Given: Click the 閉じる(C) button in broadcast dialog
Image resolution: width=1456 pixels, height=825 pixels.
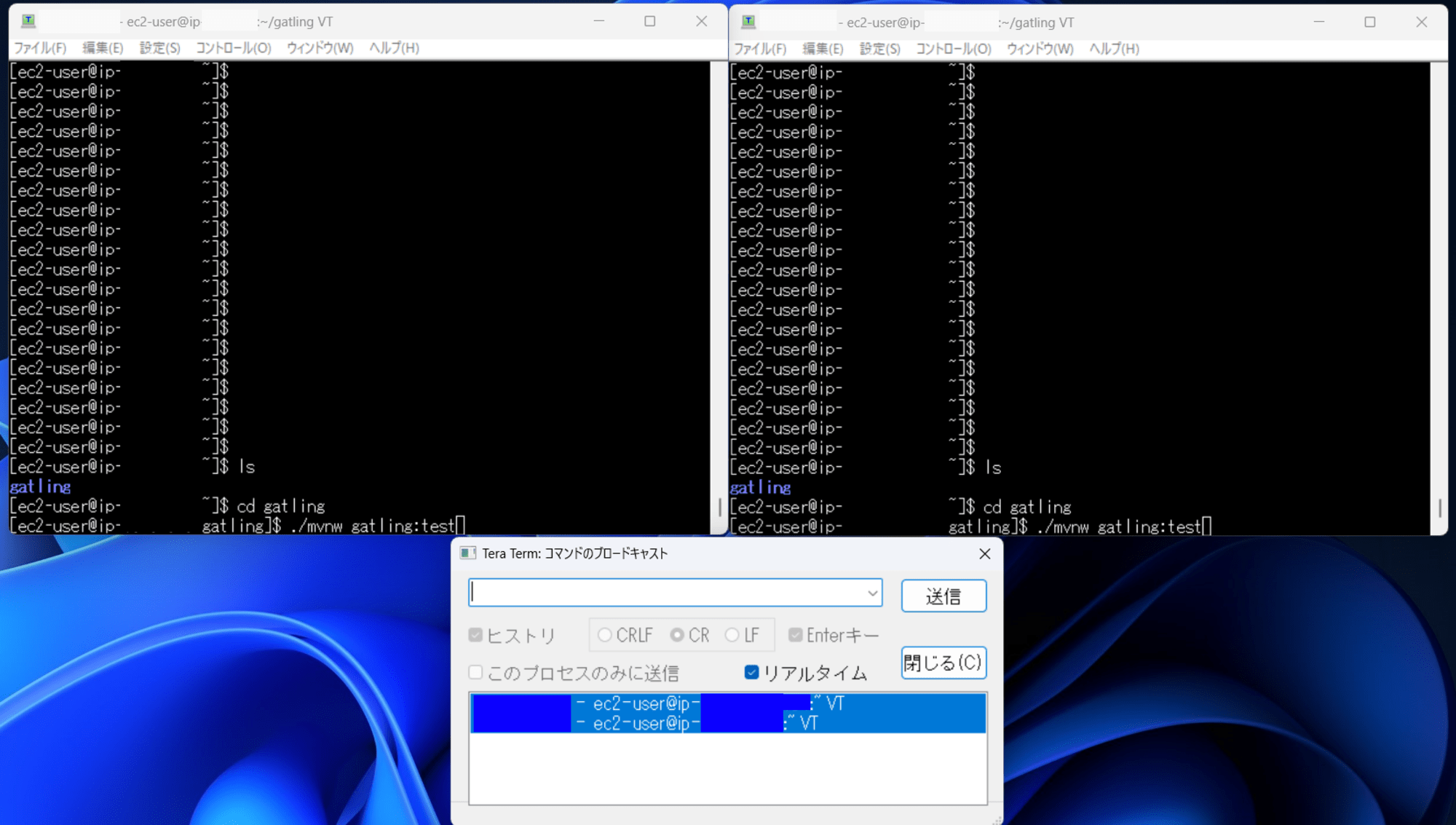Looking at the screenshot, I should [x=943, y=663].
